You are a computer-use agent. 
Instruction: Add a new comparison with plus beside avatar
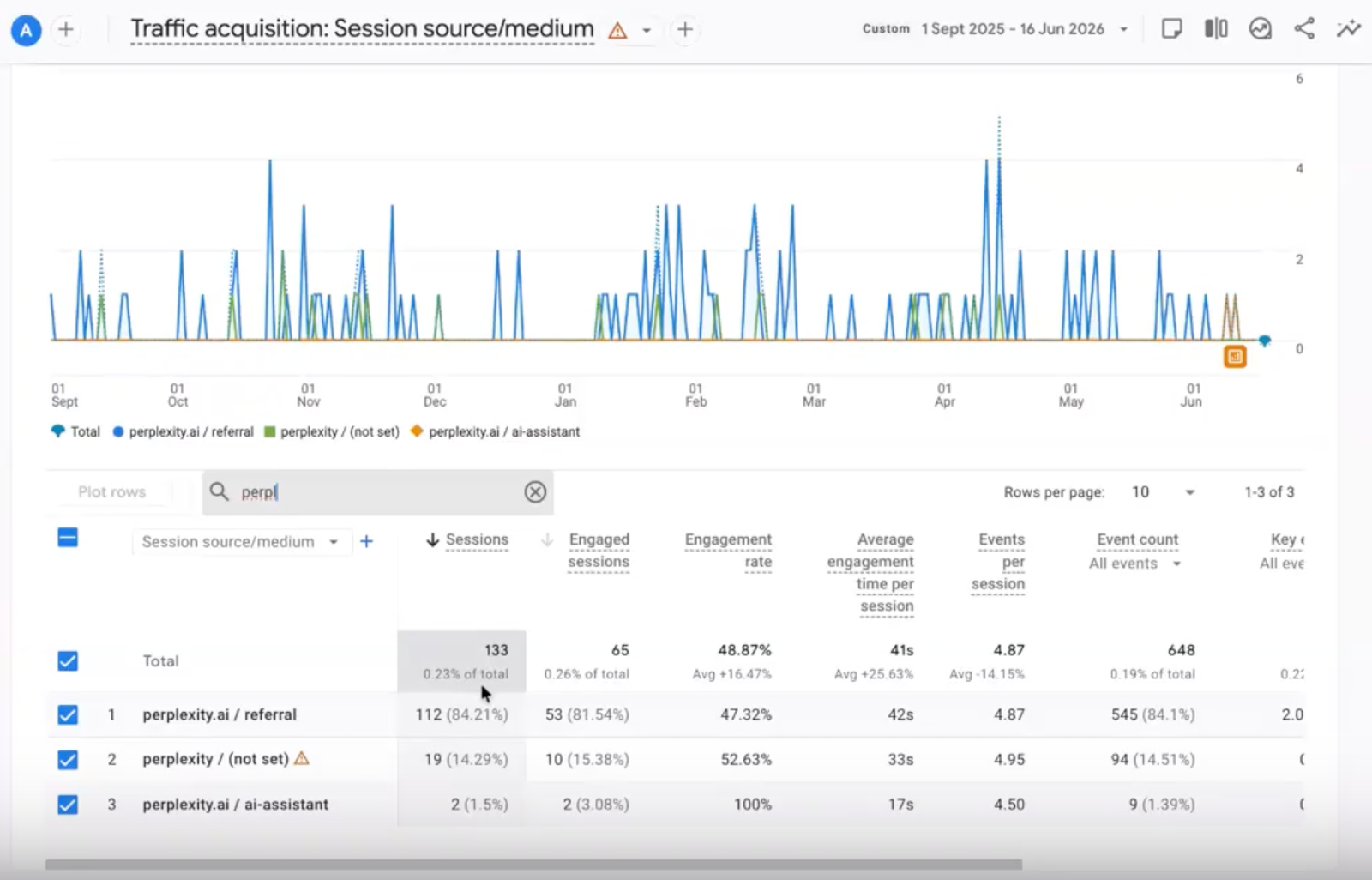pyautogui.click(x=66, y=30)
